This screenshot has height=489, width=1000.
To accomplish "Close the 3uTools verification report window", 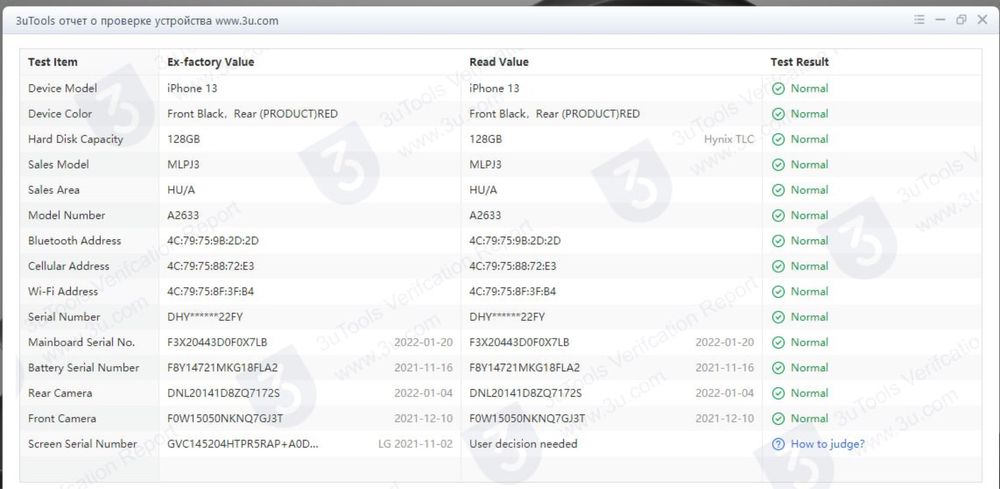I will (982, 20).
